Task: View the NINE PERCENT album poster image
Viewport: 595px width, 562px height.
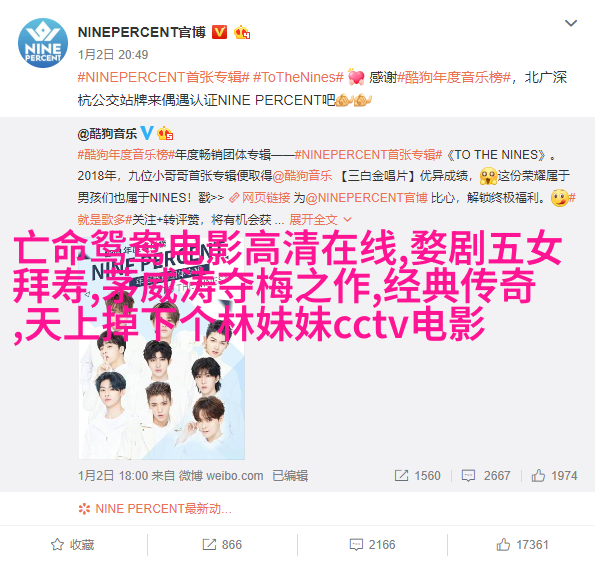Action: coord(162,348)
